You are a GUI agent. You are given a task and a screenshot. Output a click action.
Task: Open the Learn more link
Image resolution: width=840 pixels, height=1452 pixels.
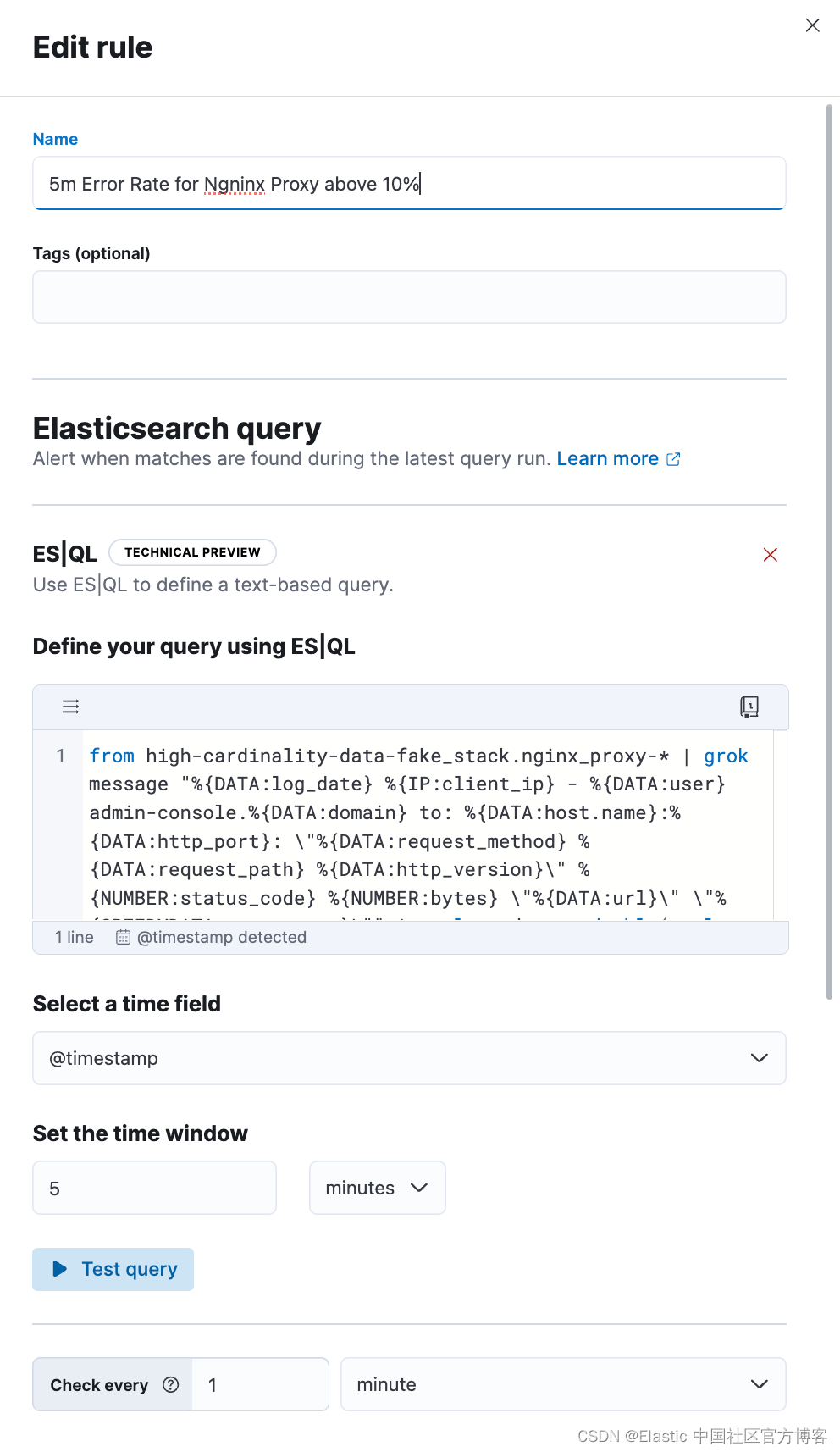coord(607,459)
